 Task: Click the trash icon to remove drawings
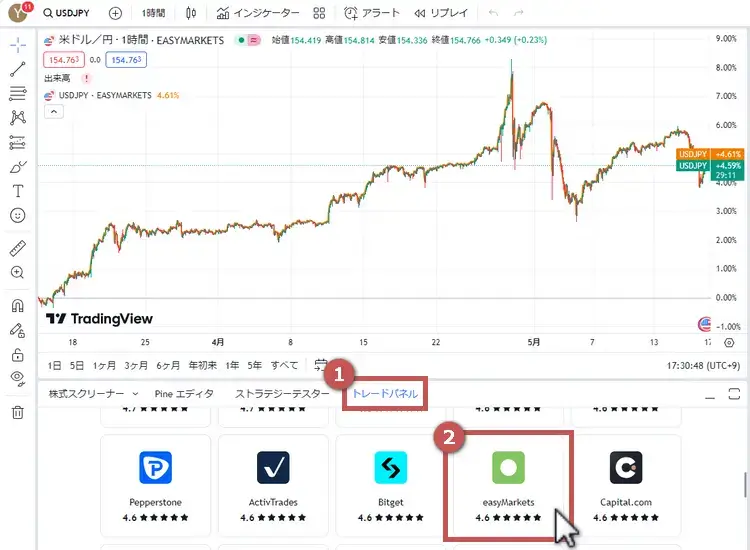(x=18, y=412)
